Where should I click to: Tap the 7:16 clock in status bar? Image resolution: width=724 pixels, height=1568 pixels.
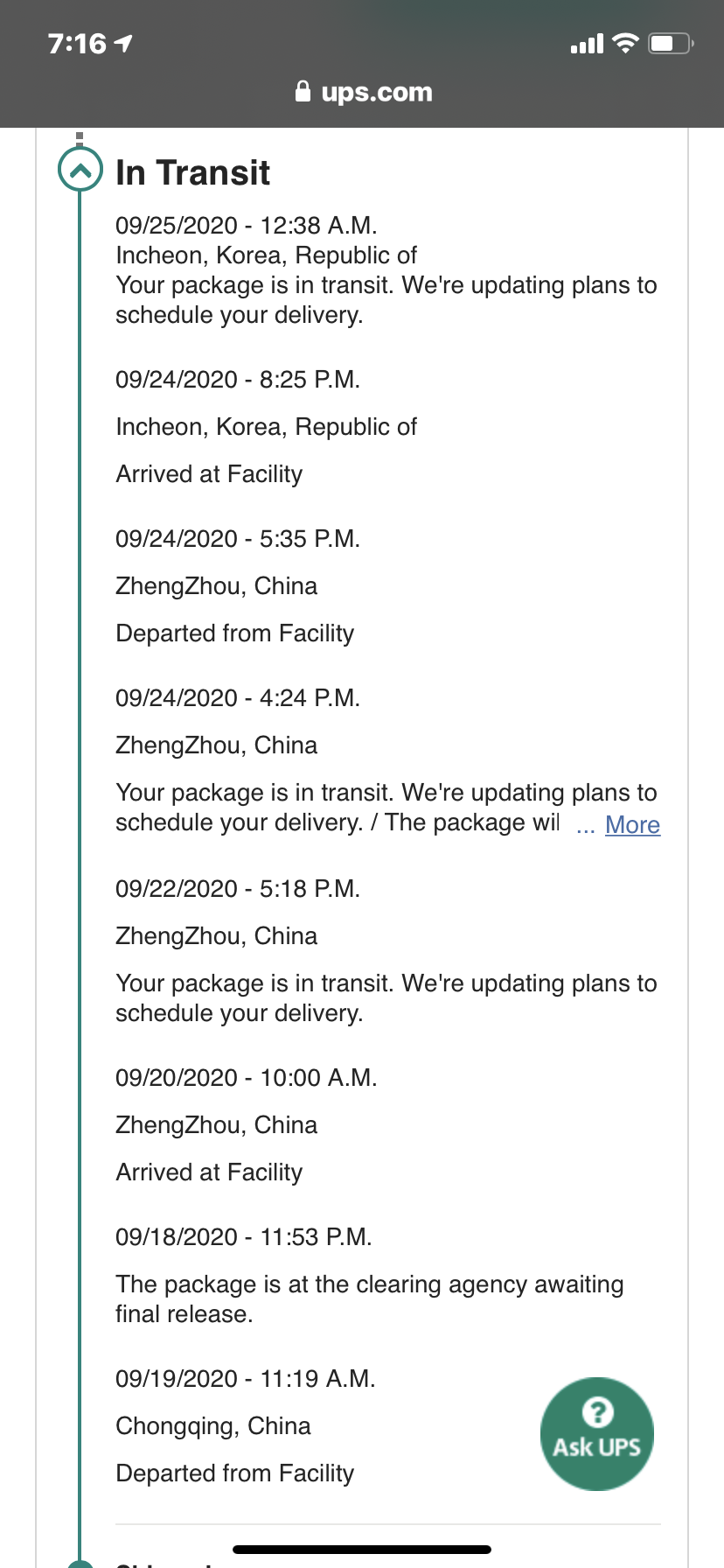[x=77, y=43]
